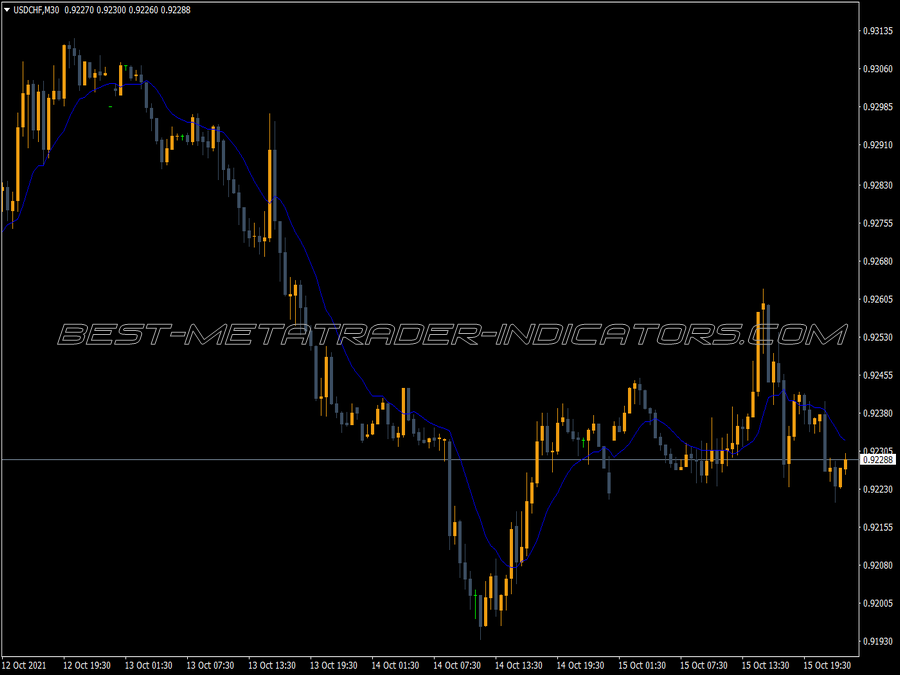Select the 13 Oct 19:30 time label
900x675 pixels.
[x=333, y=665]
